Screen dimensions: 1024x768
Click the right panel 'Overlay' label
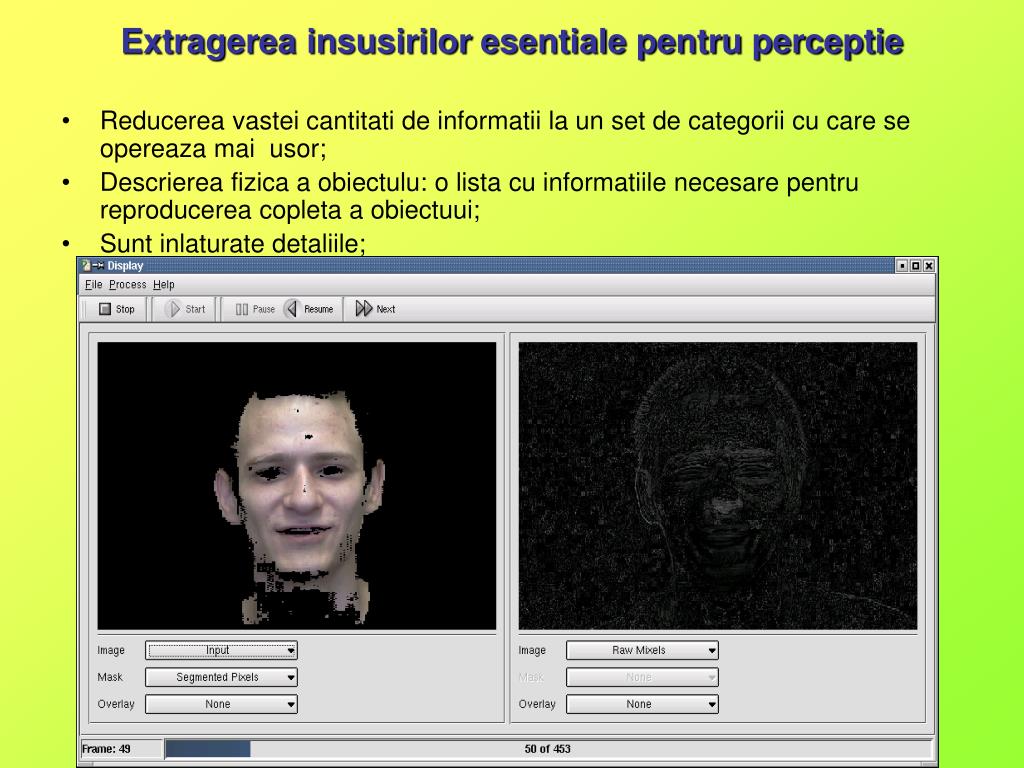[537, 704]
